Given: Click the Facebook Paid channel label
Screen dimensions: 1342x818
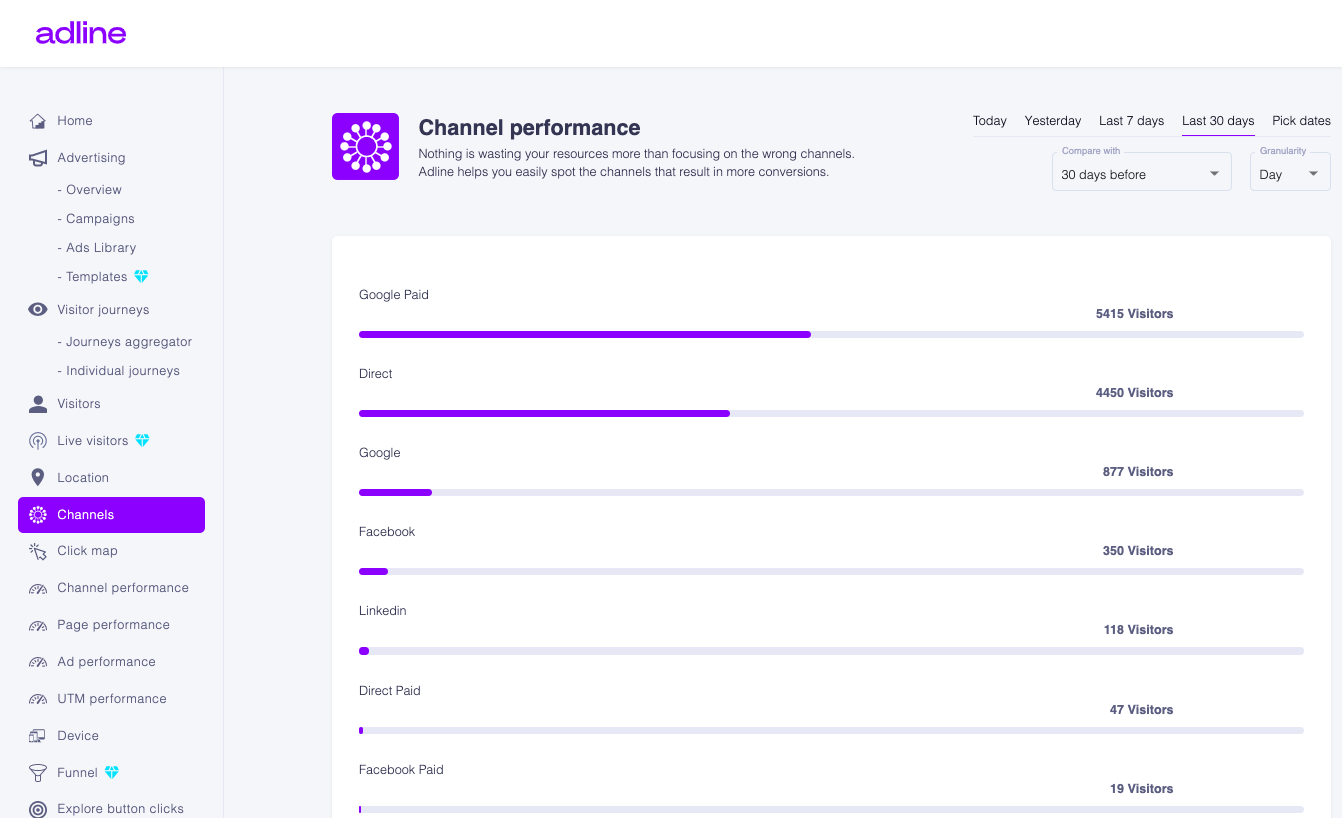Looking at the screenshot, I should pos(401,770).
